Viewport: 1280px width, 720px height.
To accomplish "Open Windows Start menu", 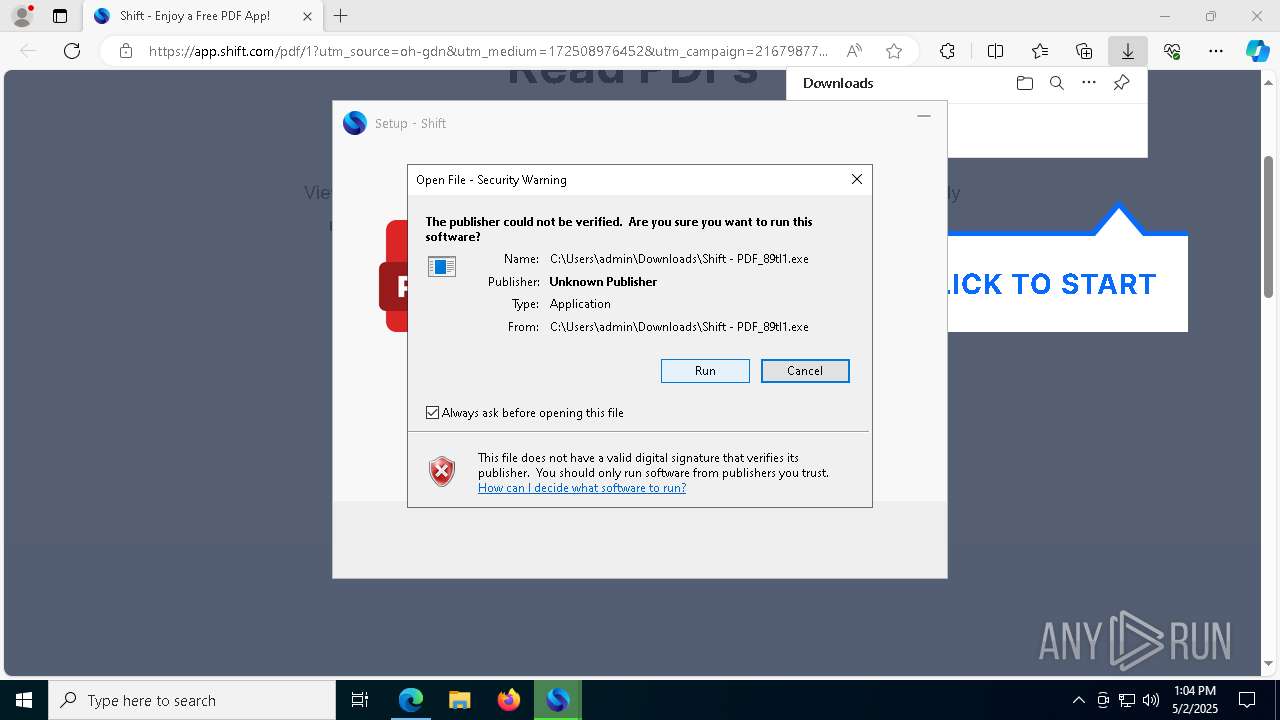I will 24,700.
